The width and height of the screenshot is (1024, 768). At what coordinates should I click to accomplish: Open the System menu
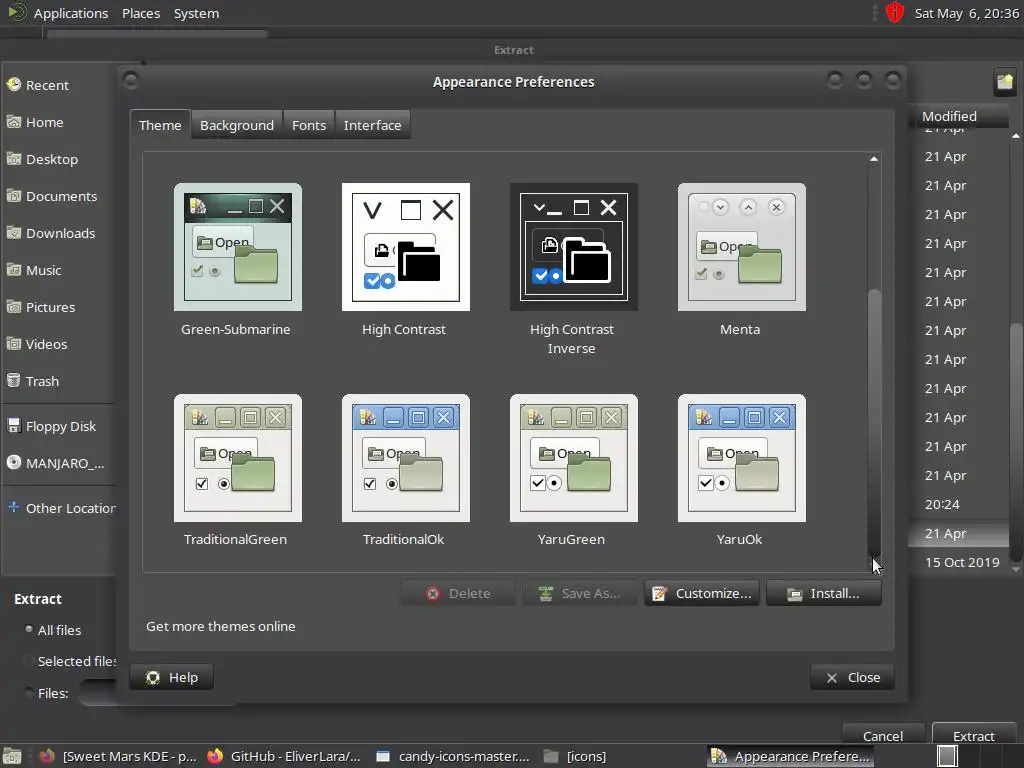(x=196, y=13)
